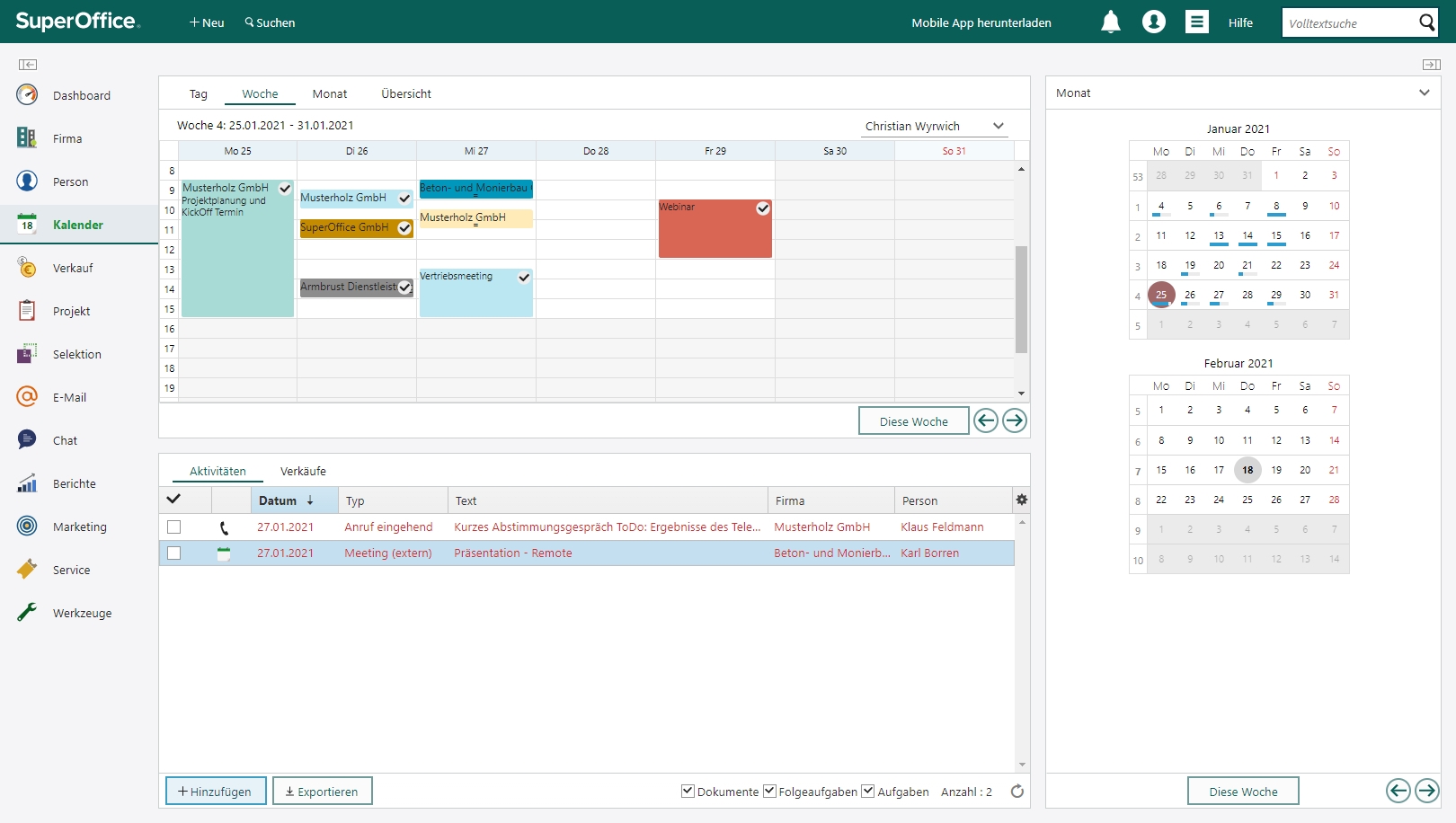The image size is (1456, 823).
Task: Click the Exportieren button
Action: click(x=323, y=791)
